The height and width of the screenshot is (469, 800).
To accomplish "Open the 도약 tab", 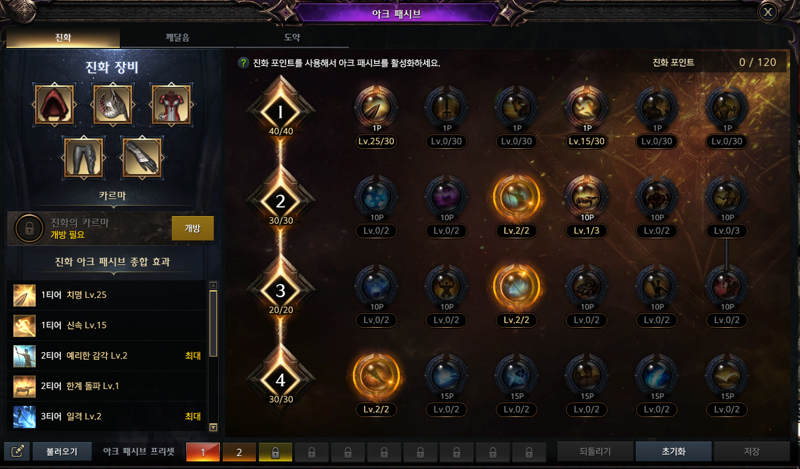I will pyautogui.click(x=292, y=38).
